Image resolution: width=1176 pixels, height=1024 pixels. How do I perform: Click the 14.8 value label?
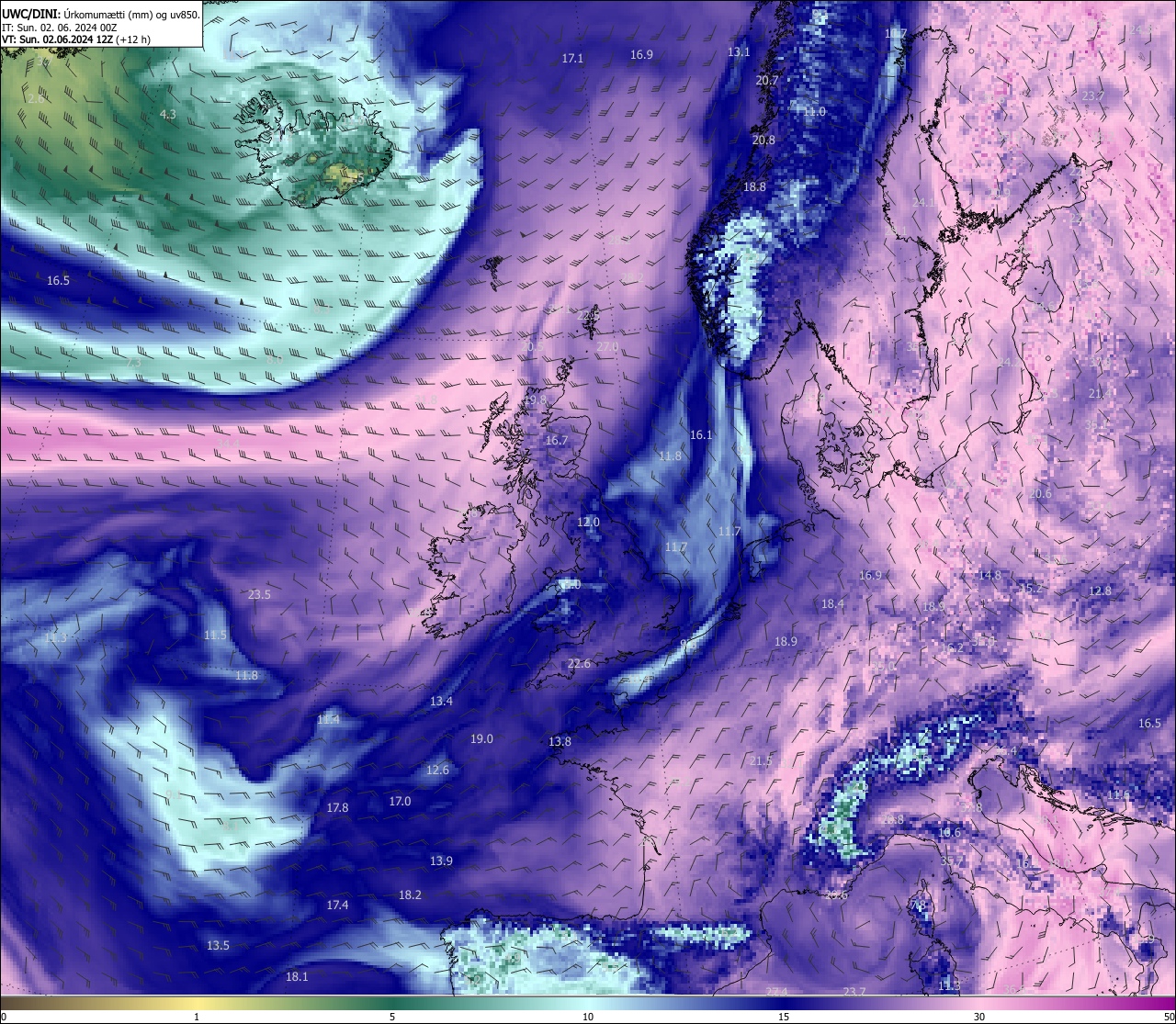click(989, 576)
